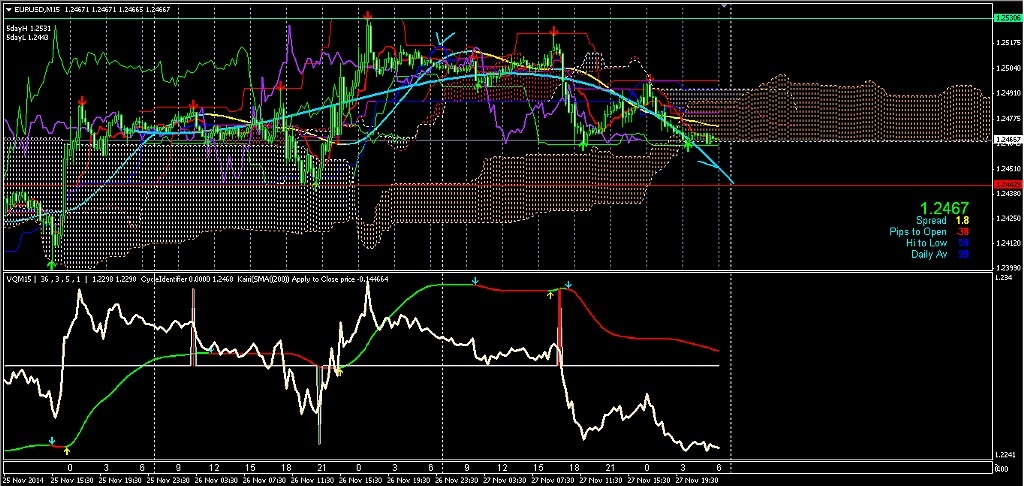The image size is (1024, 486).
Task: Click the white 1.24667 current price tag
Action: (x=1007, y=140)
